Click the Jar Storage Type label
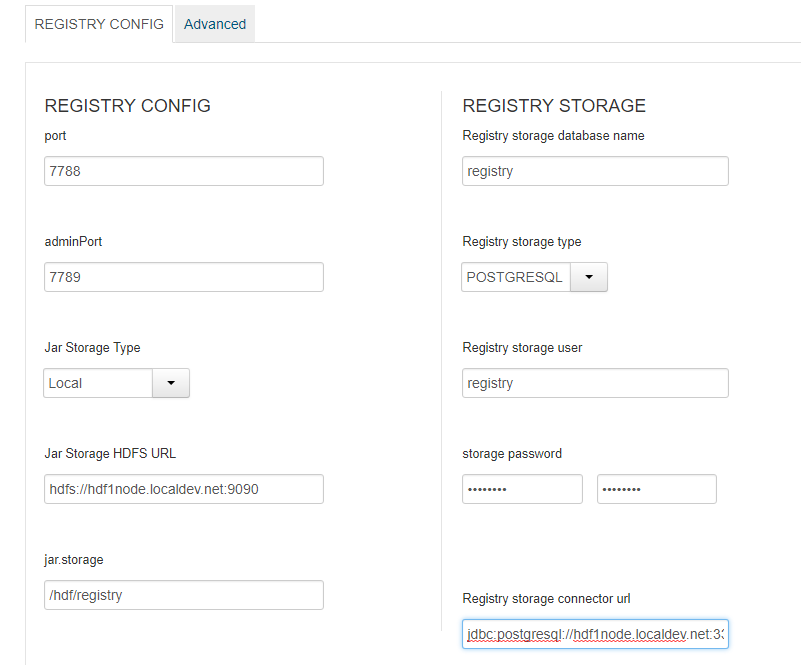This screenshot has height=665, width=801. click(x=93, y=348)
